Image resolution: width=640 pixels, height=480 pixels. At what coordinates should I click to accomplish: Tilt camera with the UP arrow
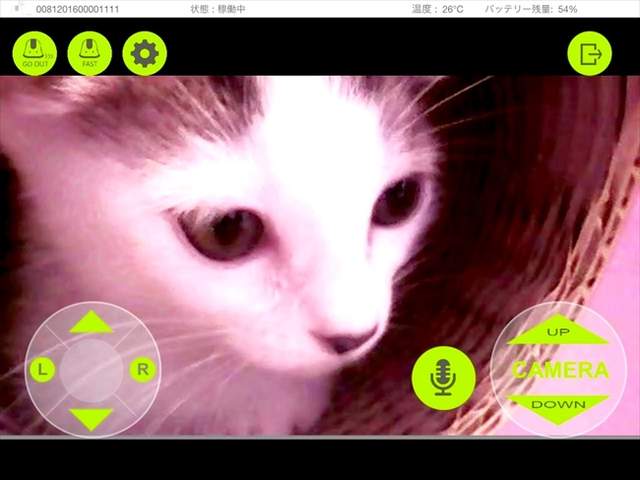[558, 332]
